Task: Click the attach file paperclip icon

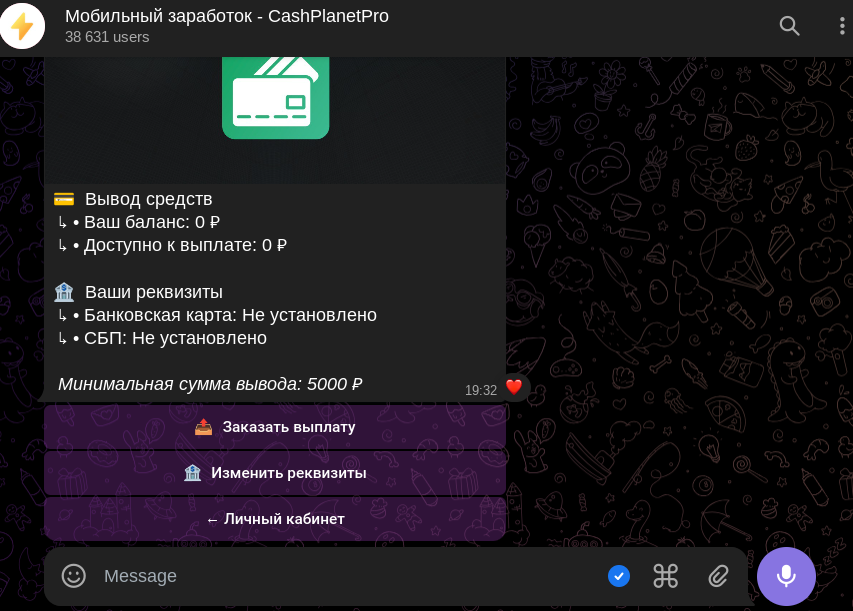Action: [x=718, y=576]
